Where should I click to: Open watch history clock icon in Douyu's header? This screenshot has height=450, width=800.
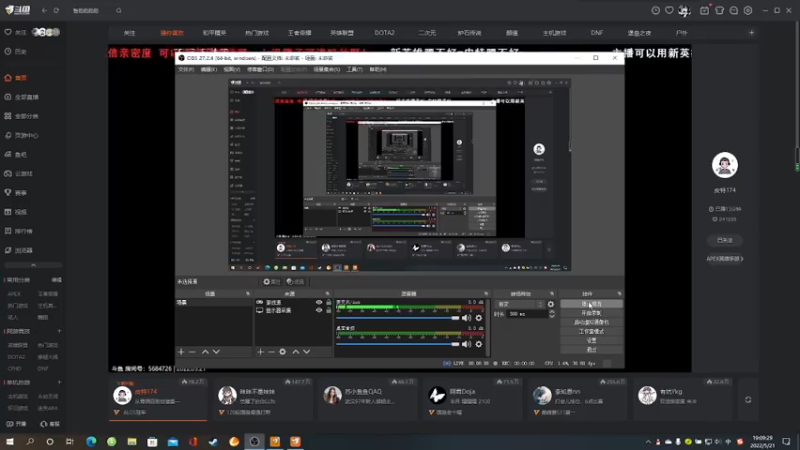pos(656,10)
